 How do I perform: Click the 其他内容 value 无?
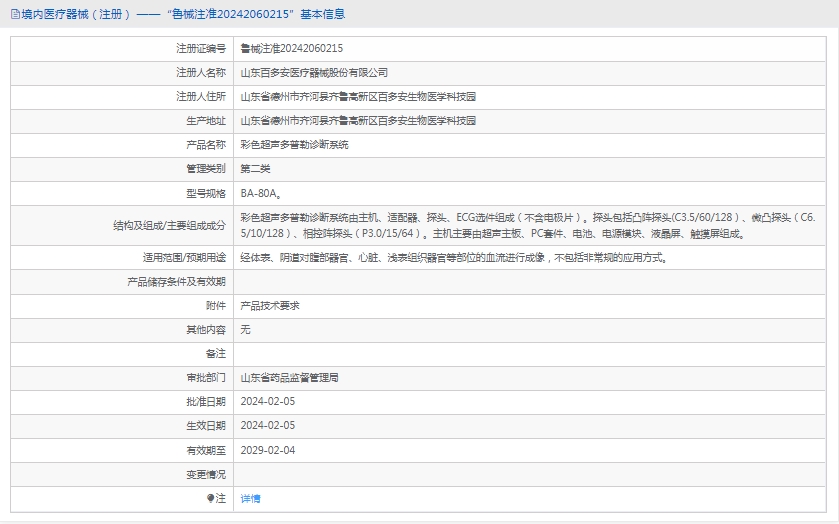(x=245, y=330)
